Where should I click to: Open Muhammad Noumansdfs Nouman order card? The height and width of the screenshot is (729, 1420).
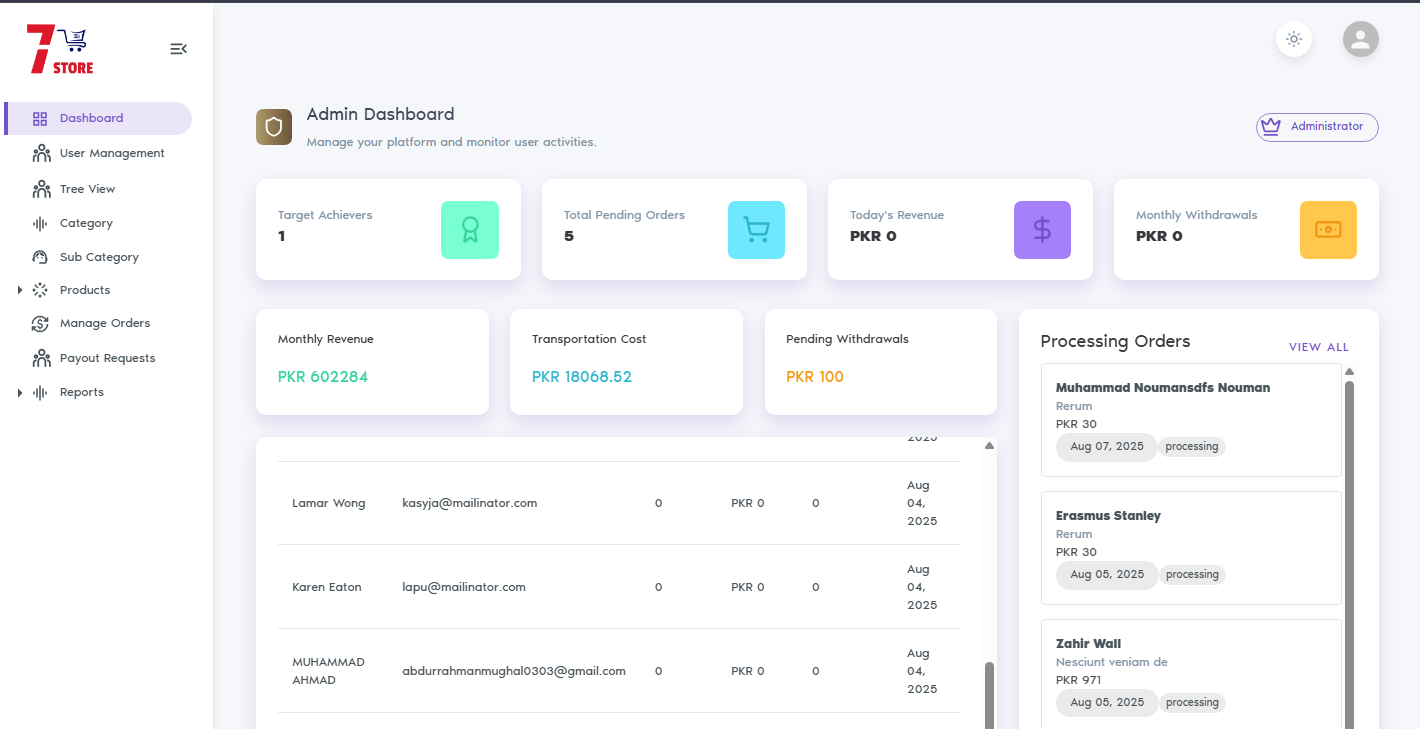click(x=1191, y=420)
